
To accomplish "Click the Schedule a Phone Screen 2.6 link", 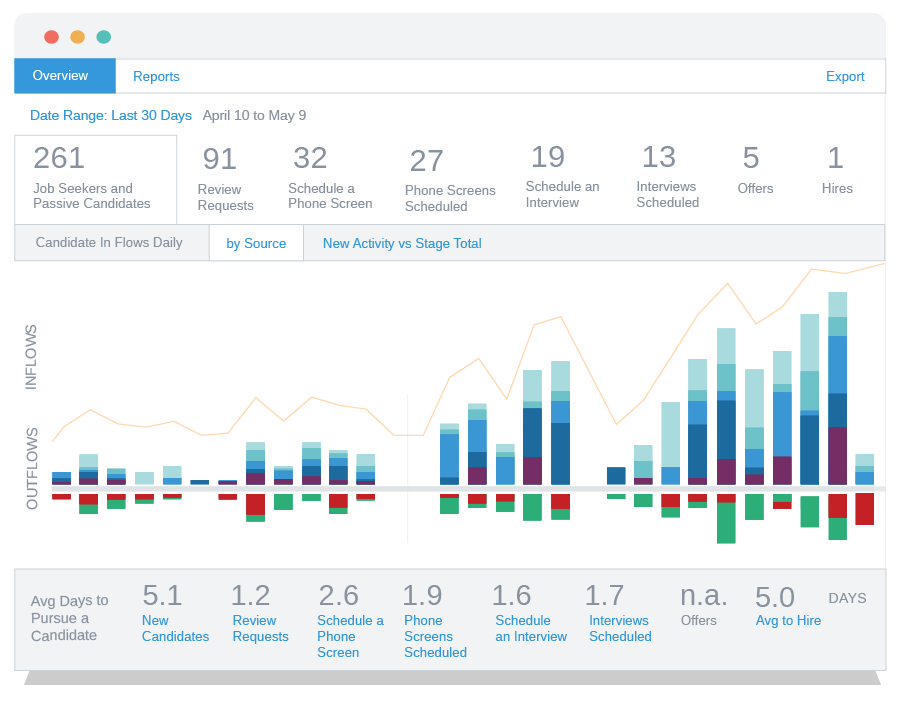I will [x=350, y=620].
